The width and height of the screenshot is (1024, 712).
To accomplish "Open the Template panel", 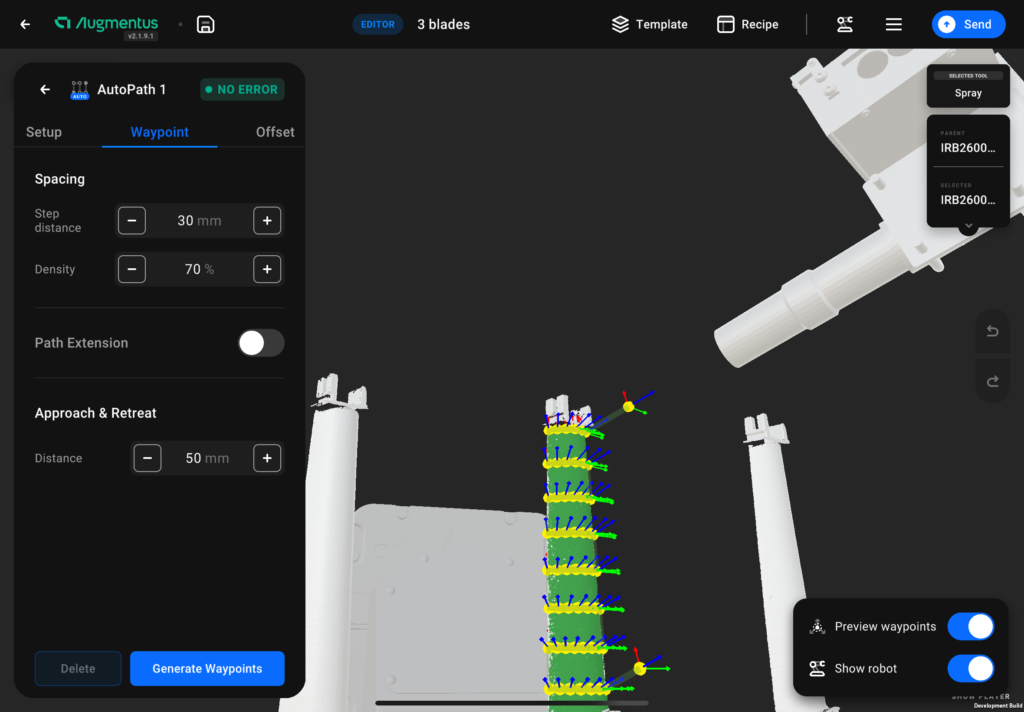I will click(649, 24).
